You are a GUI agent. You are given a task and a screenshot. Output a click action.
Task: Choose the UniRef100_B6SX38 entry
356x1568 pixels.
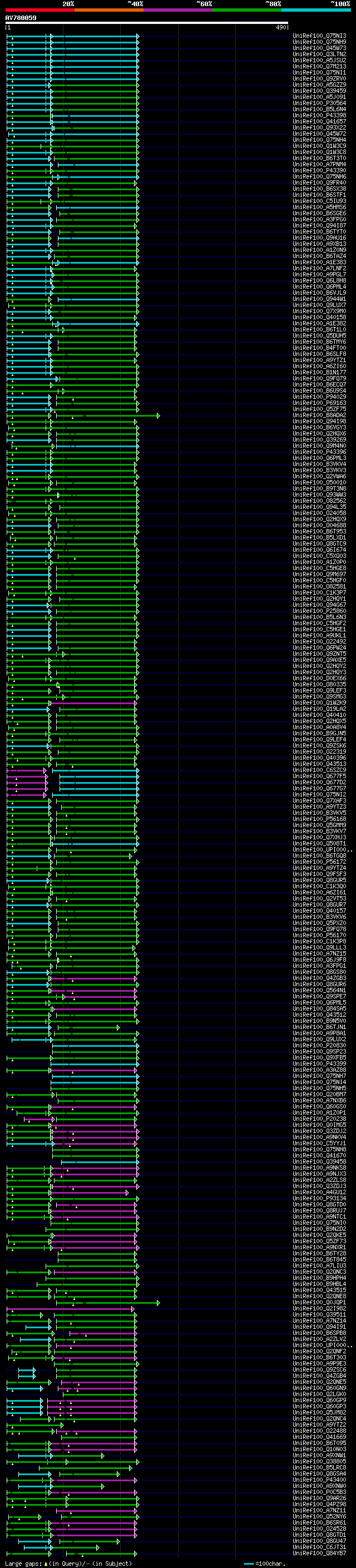(319, 189)
